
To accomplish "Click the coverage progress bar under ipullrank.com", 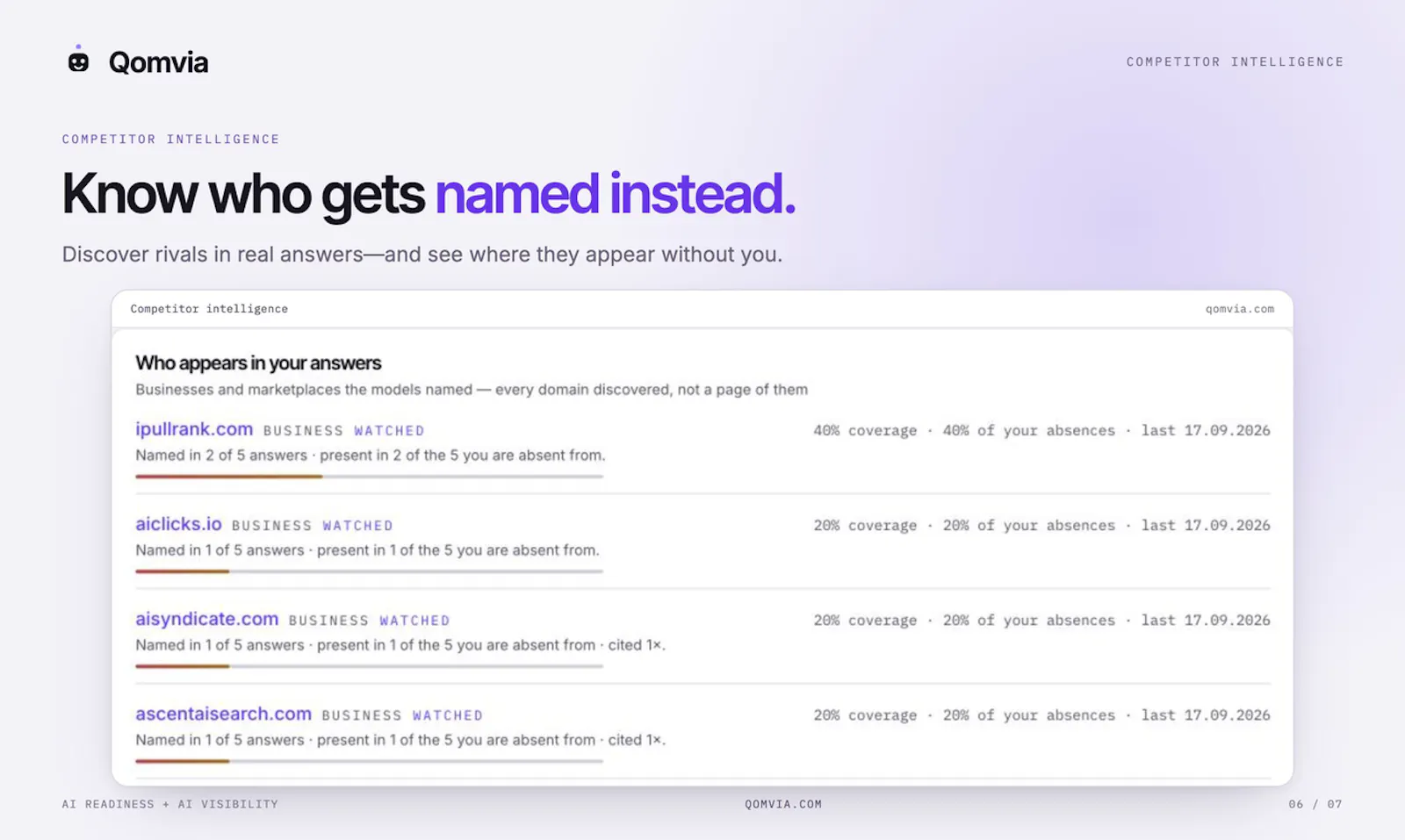I will [369, 477].
